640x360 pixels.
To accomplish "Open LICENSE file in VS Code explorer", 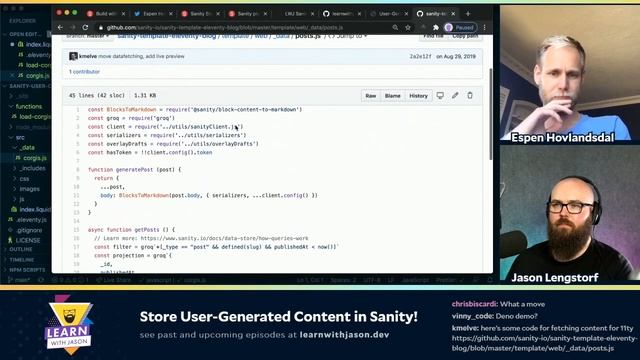I will 28,240.
